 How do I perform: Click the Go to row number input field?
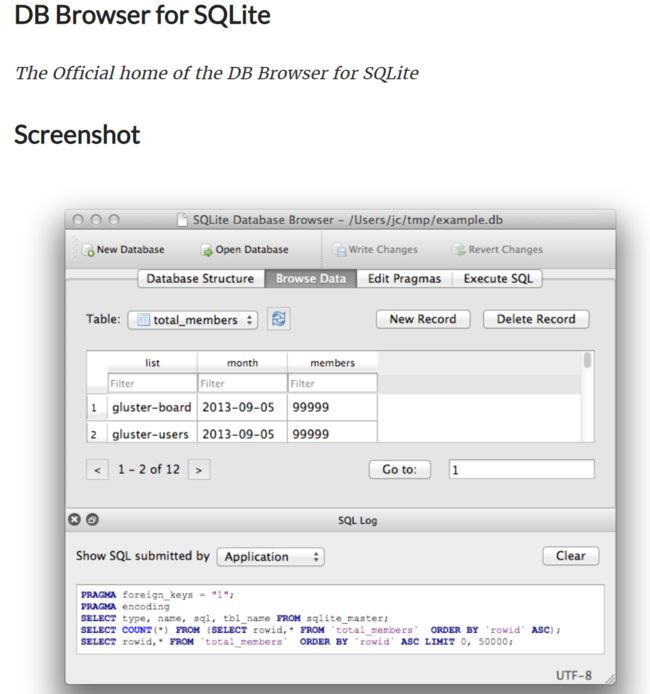click(522, 470)
